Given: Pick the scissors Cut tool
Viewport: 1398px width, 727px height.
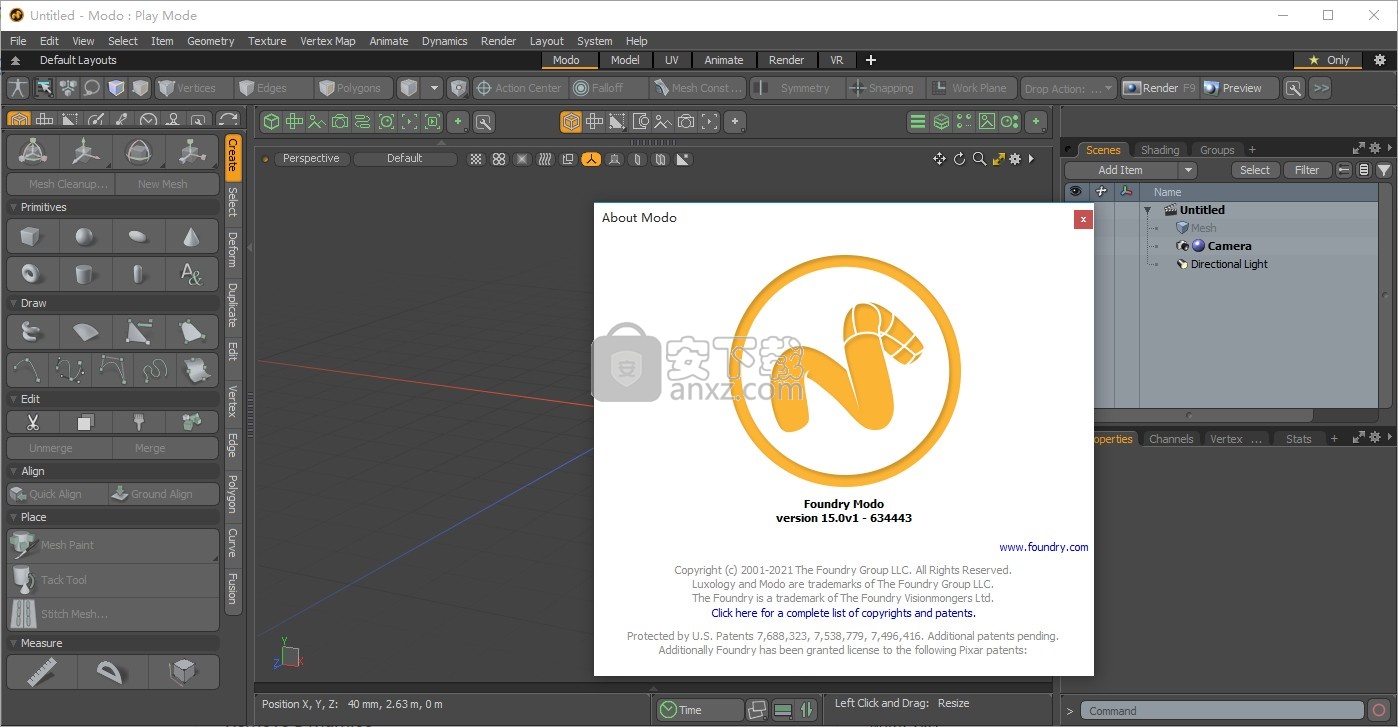Looking at the screenshot, I should point(32,422).
